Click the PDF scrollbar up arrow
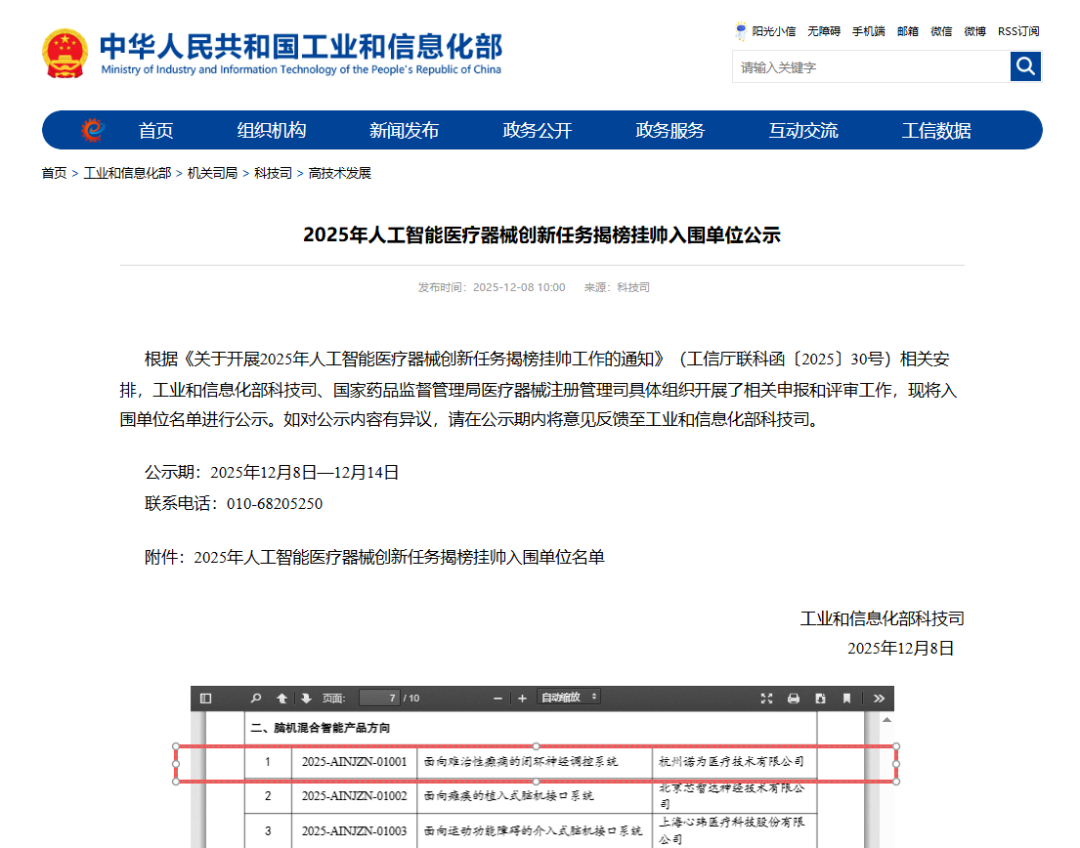The image size is (1080, 848). click(886, 720)
